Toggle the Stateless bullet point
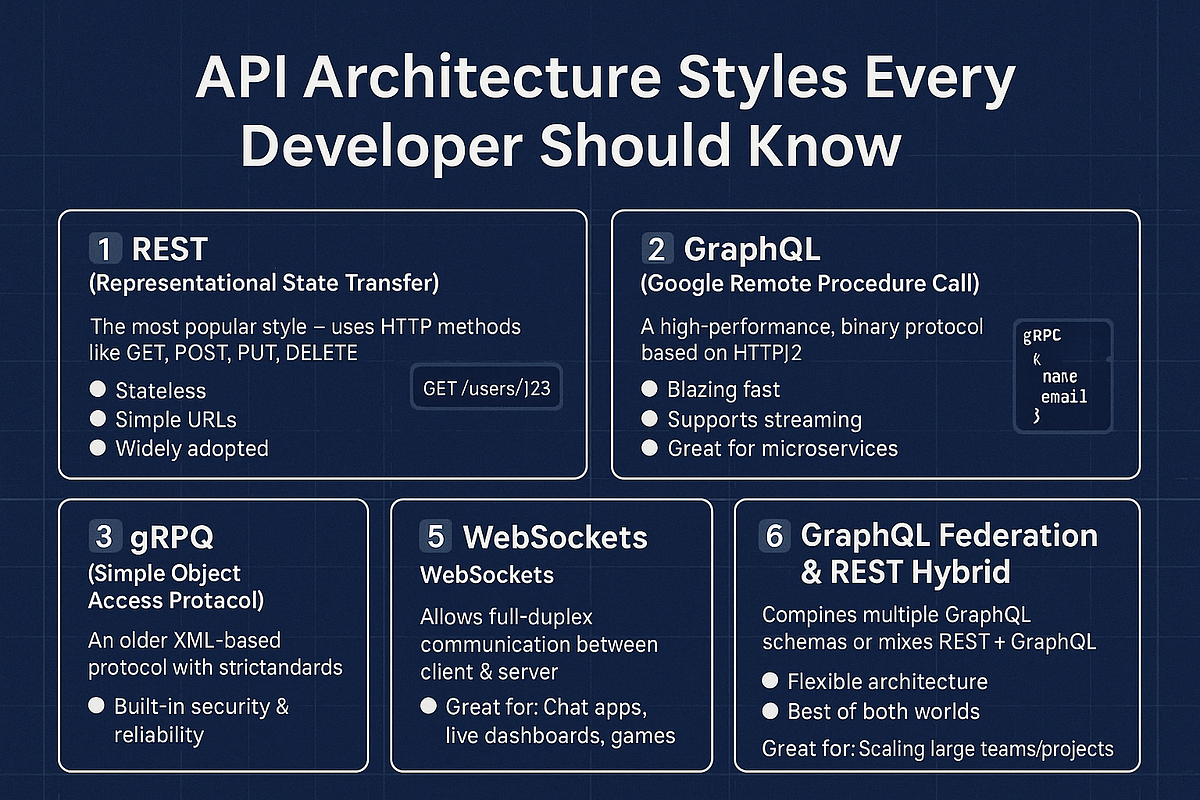 point(97,390)
